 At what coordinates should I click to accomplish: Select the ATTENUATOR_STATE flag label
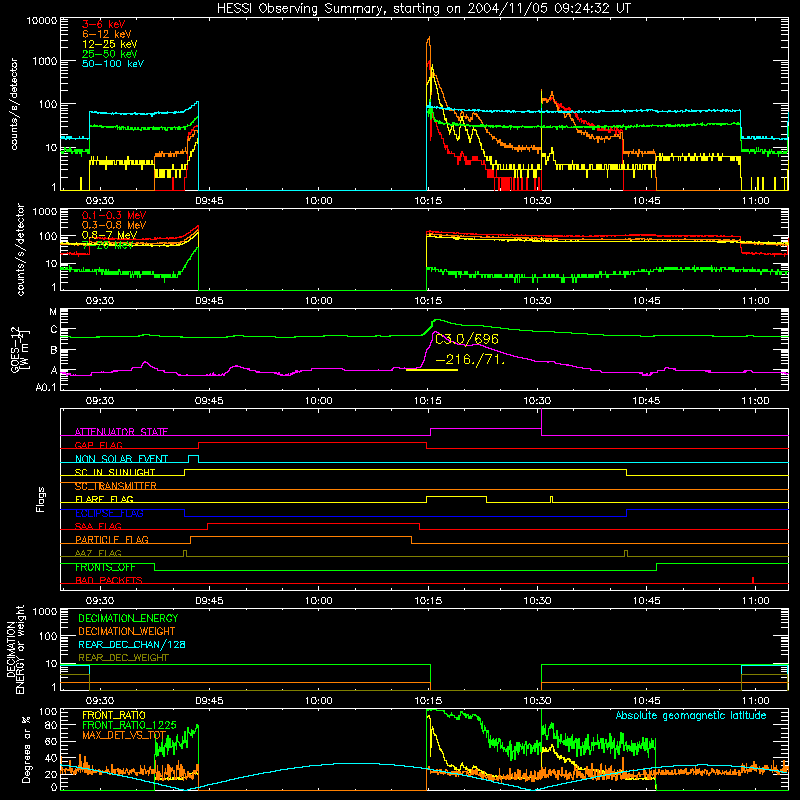[121, 432]
